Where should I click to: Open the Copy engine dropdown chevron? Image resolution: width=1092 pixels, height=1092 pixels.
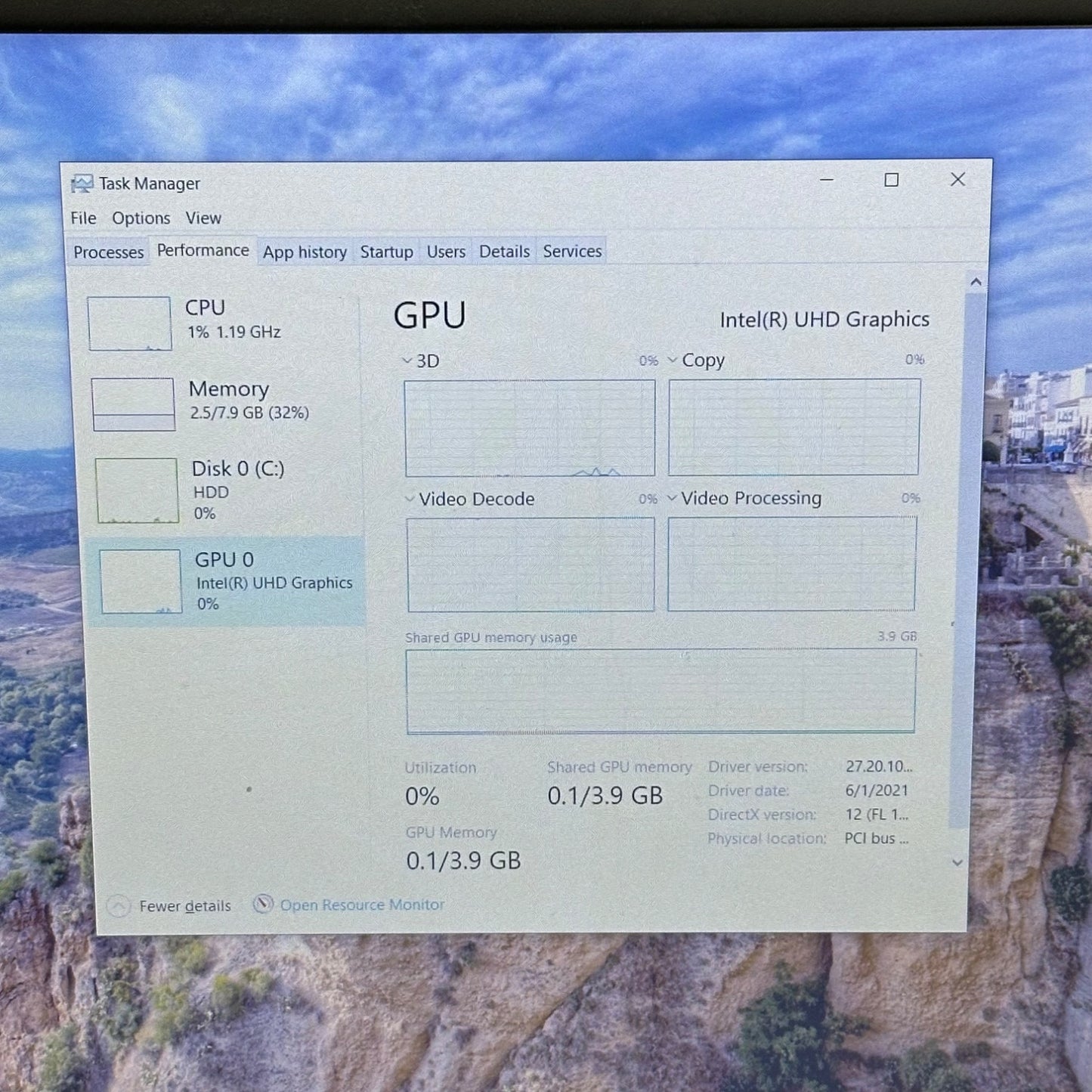pos(673,360)
